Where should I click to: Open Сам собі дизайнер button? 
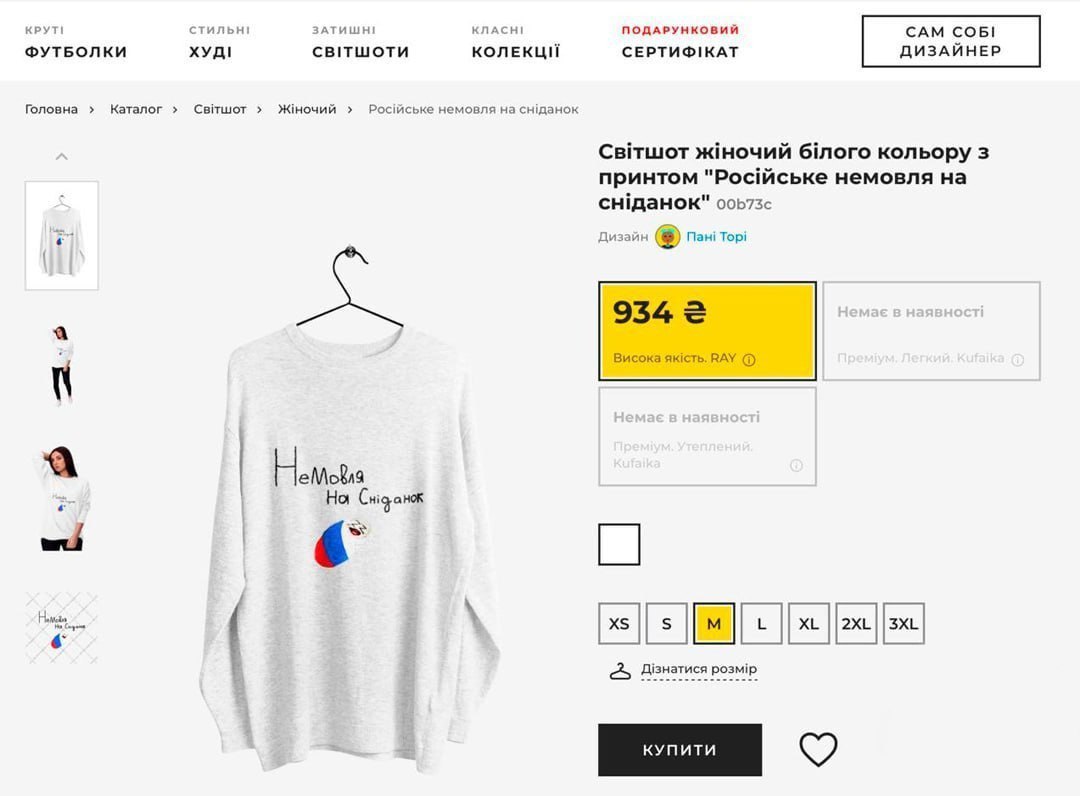(950, 42)
